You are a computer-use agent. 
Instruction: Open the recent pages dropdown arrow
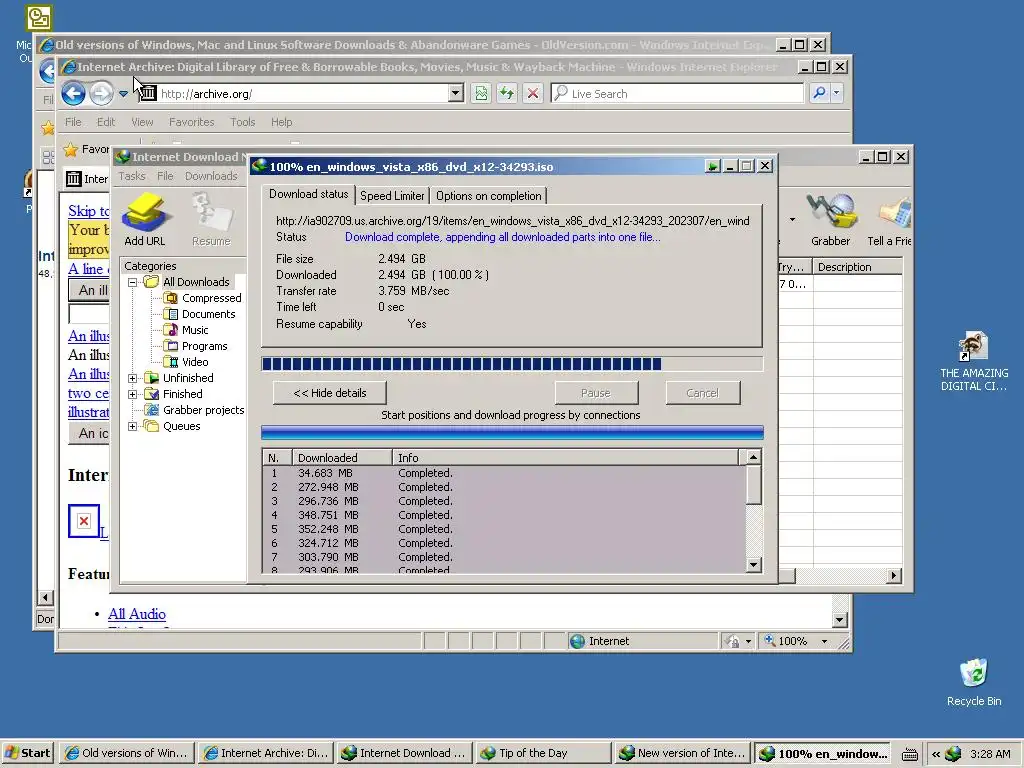click(123, 94)
